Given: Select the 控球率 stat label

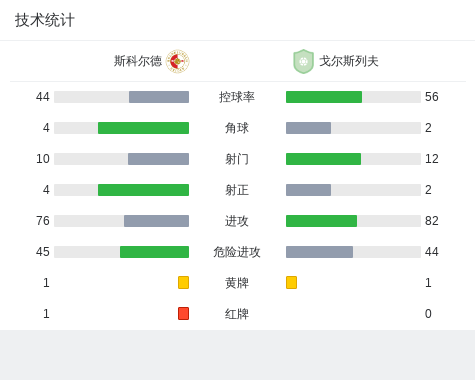Looking at the screenshot, I should [237, 97].
